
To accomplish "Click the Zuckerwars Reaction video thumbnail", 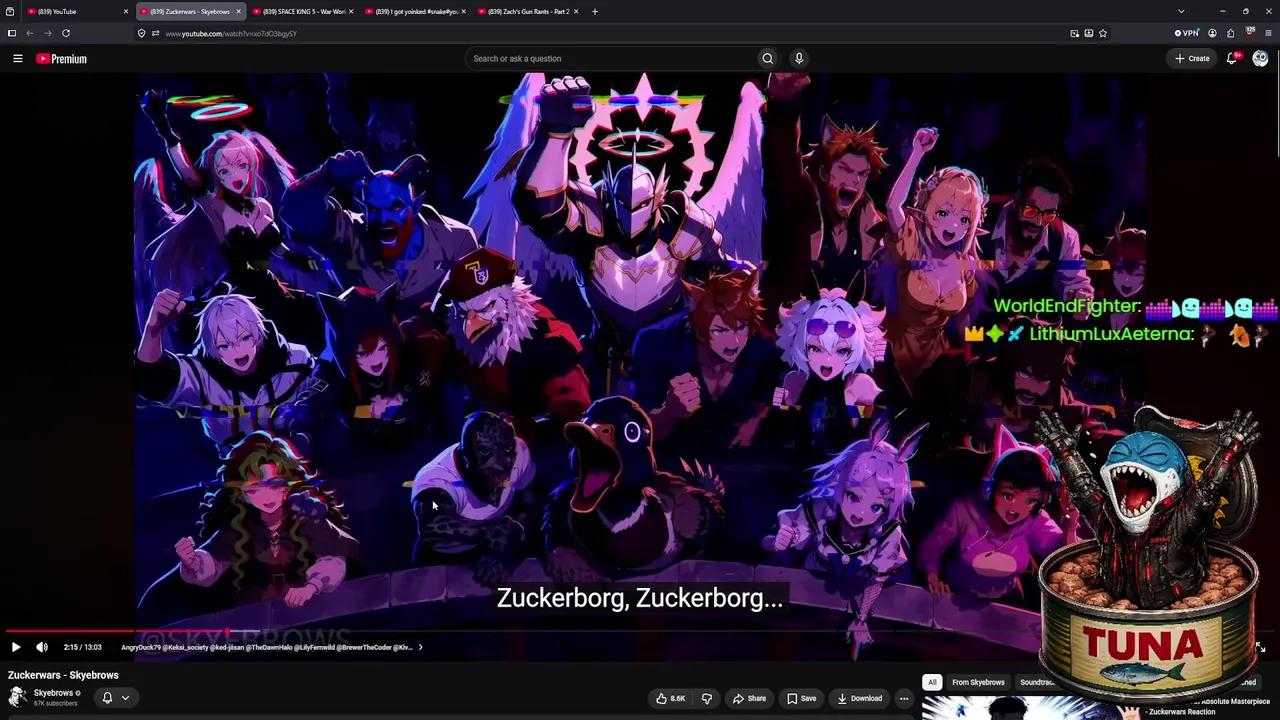I will [1030, 708].
